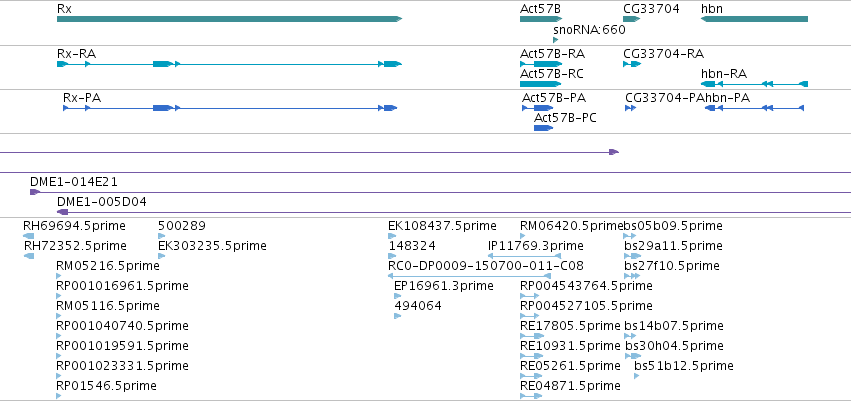Open the Rx-RA transcript label

coord(77,54)
